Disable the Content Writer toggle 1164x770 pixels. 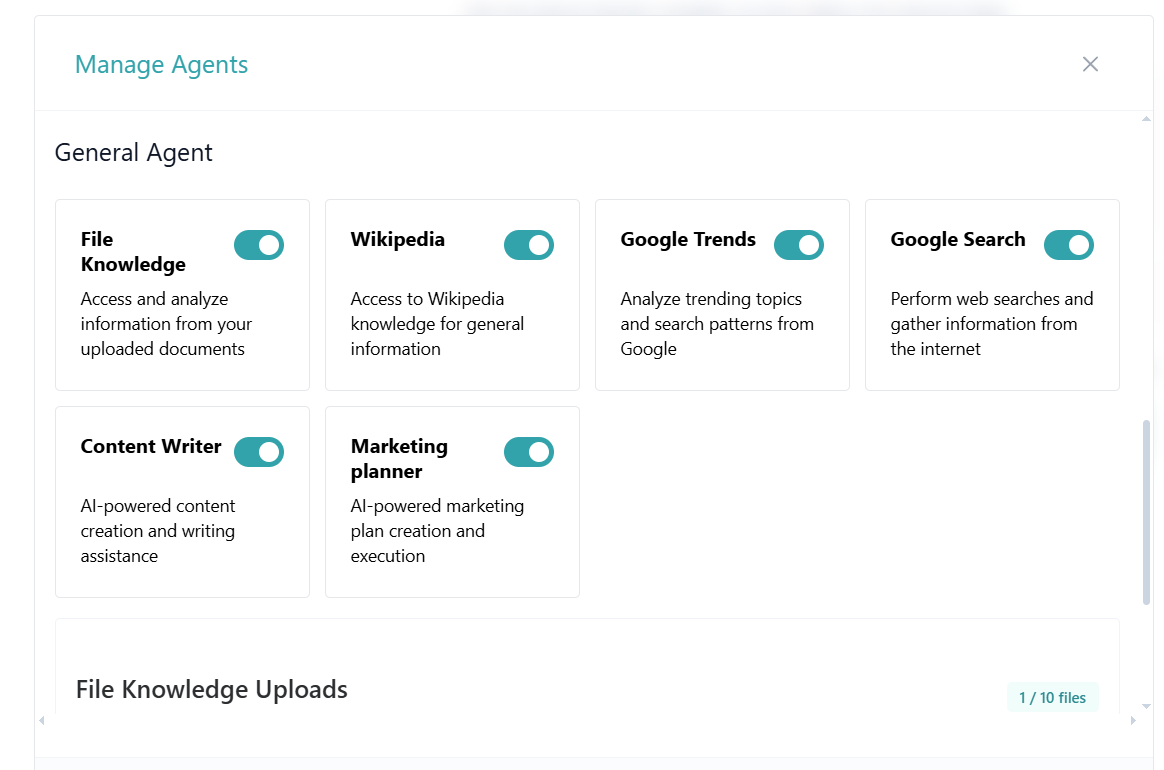pos(259,452)
